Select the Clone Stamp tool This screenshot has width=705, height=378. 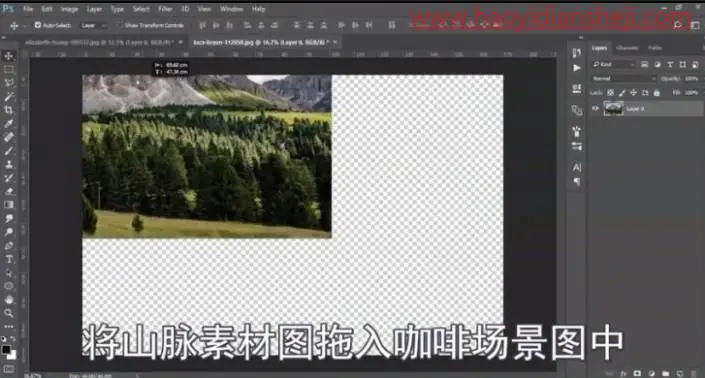tap(9, 164)
